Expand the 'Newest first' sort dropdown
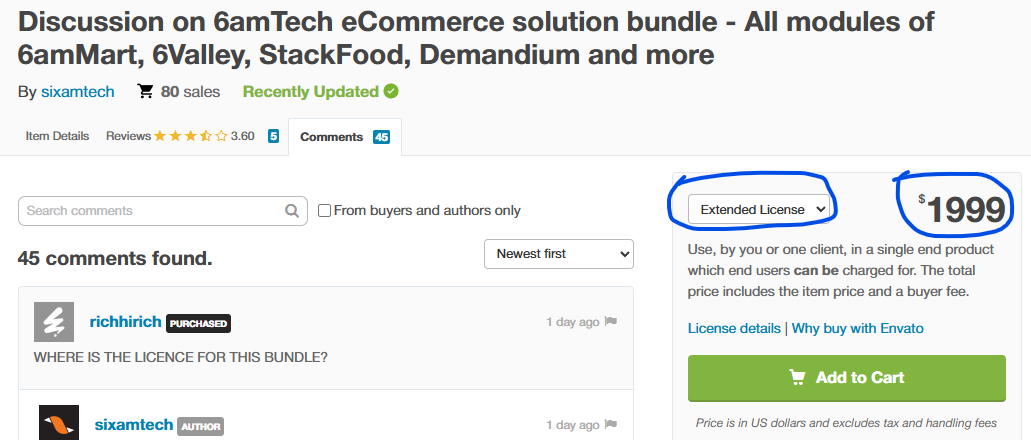The image size is (1031, 440). point(559,254)
